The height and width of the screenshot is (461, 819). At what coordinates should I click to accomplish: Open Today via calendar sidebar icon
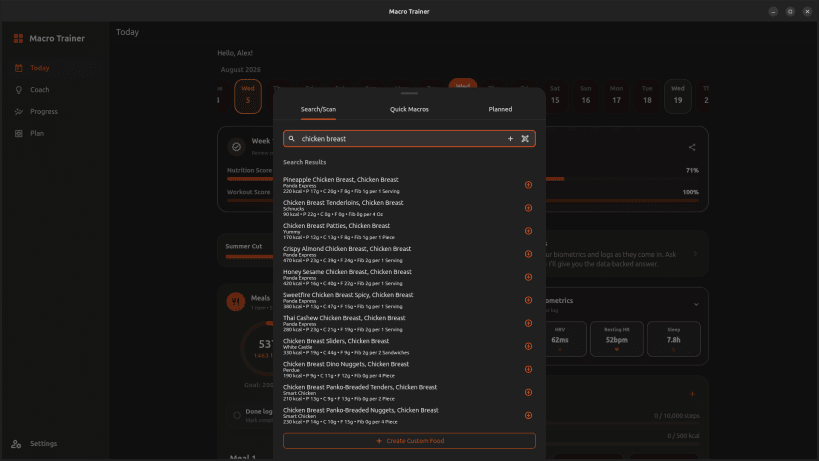click(x=19, y=68)
